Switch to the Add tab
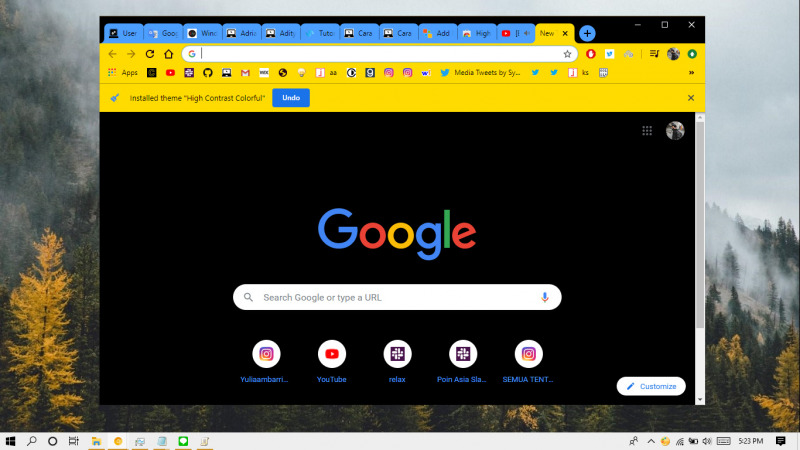Screen dimensions: 800x450 point(438,33)
